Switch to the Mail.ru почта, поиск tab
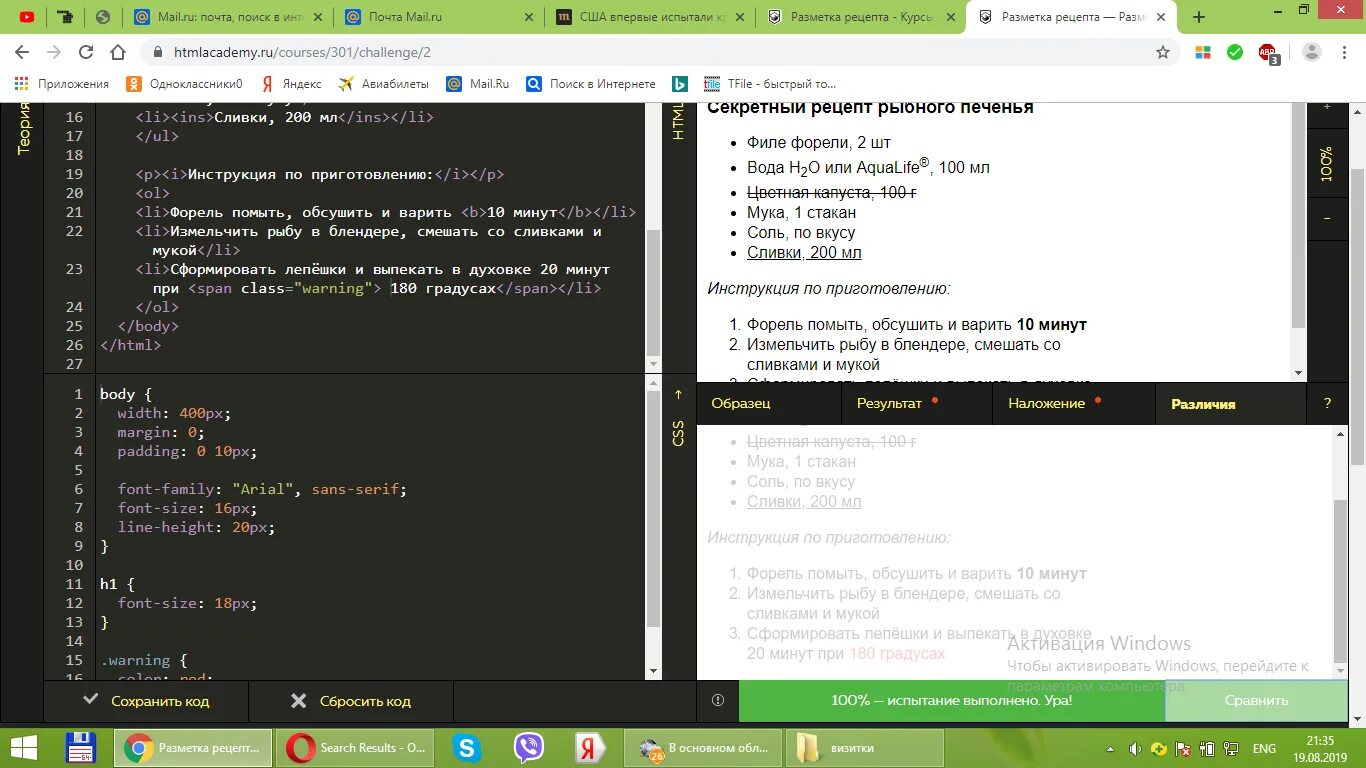This screenshot has height=768, width=1366. pos(228,17)
